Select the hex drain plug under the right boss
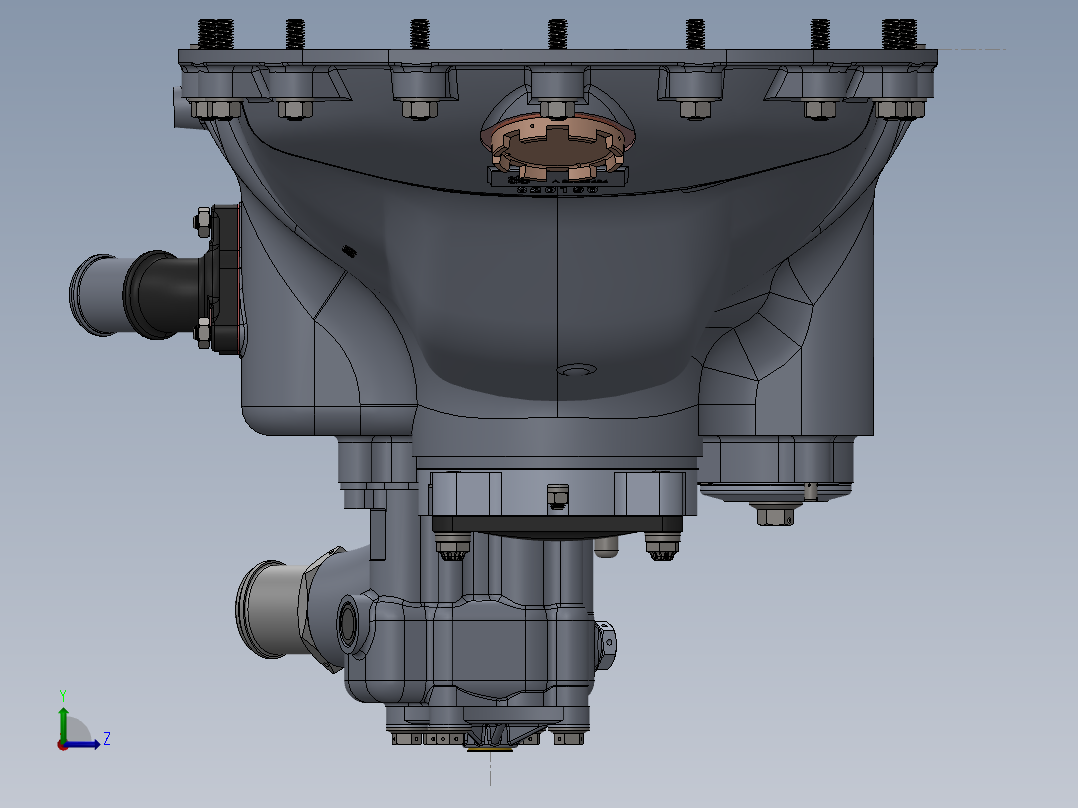The image size is (1078, 808). pos(775,514)
